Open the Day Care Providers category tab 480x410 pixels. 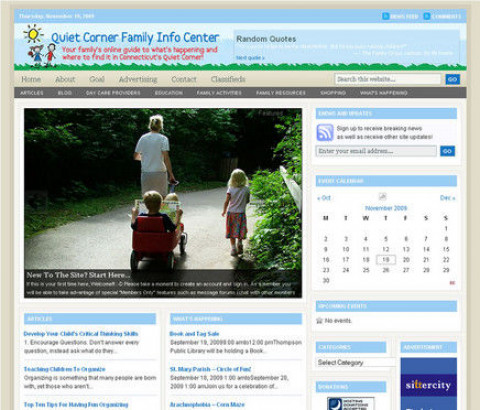(113, 93)
